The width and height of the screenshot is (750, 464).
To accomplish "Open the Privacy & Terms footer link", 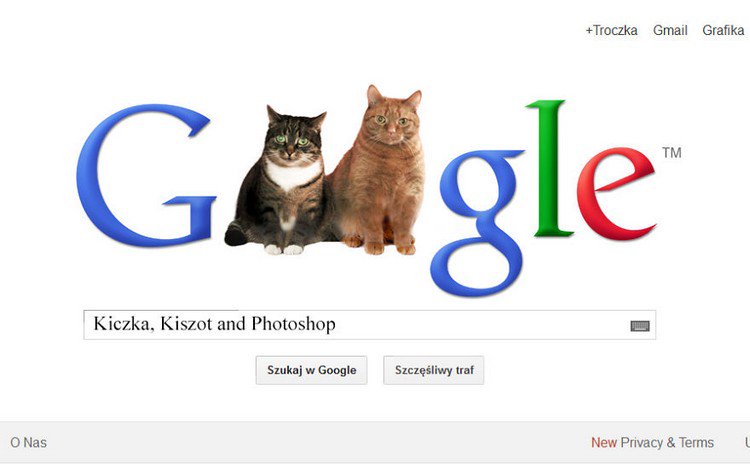I will pyautogui.click(x=667, y=442).
